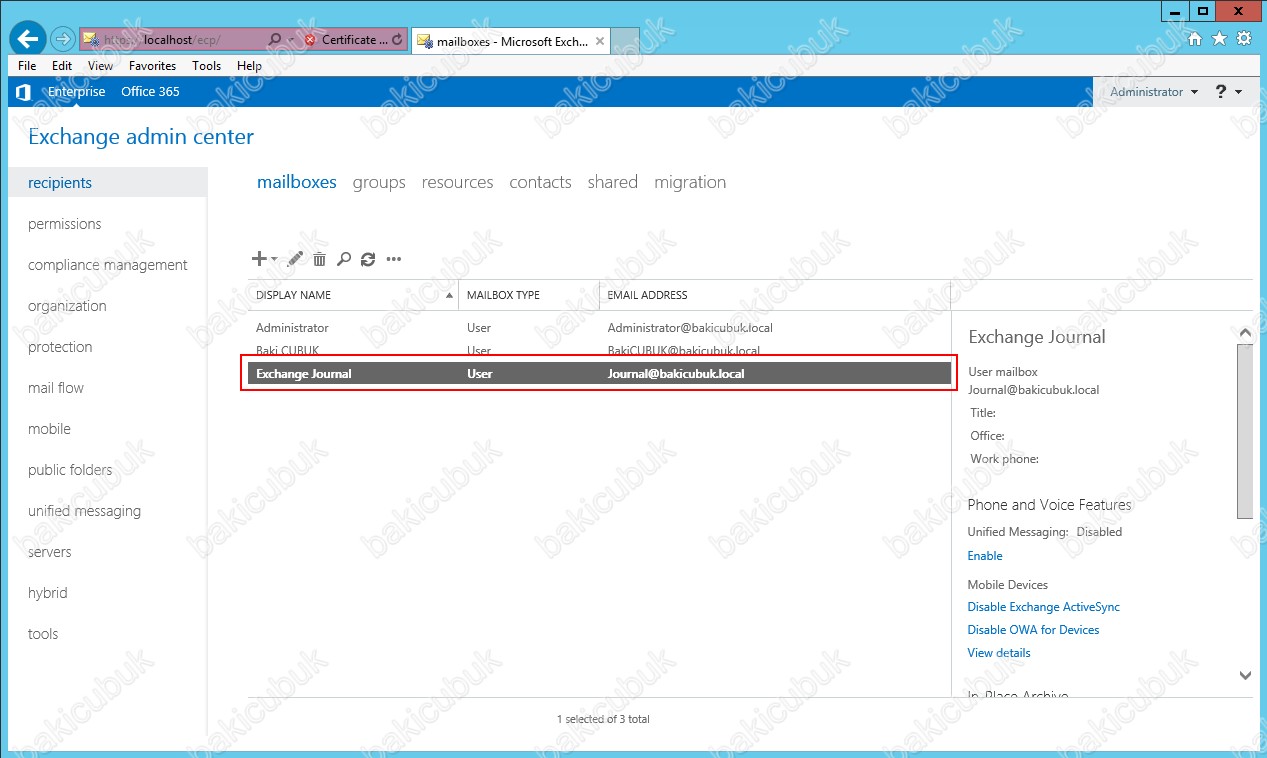Click details pane scrollbar down arrow
Image resolution: width=1267 pixels, height=758 pixels.
tap(1245, 676)
